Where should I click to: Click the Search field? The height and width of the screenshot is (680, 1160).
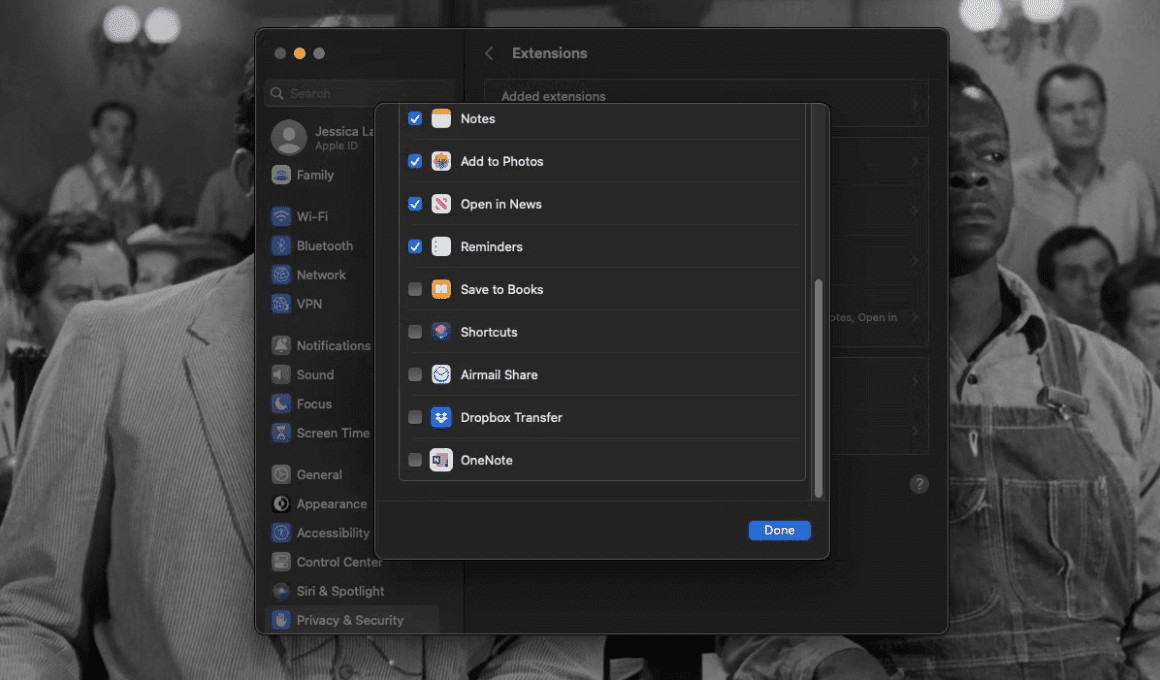pyautogui.click(x=360, y=93)
